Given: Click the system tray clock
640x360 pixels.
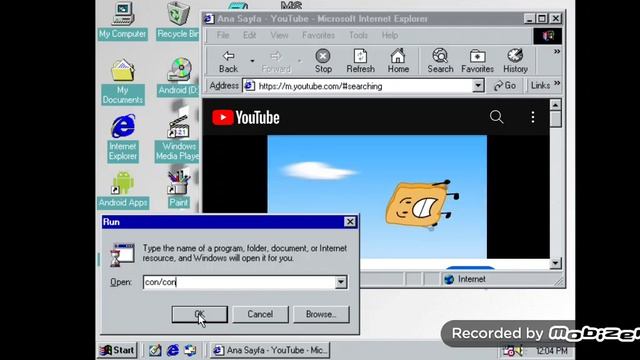Looking at the screenshot, I should pyautogui.click(x=551, y=351).
